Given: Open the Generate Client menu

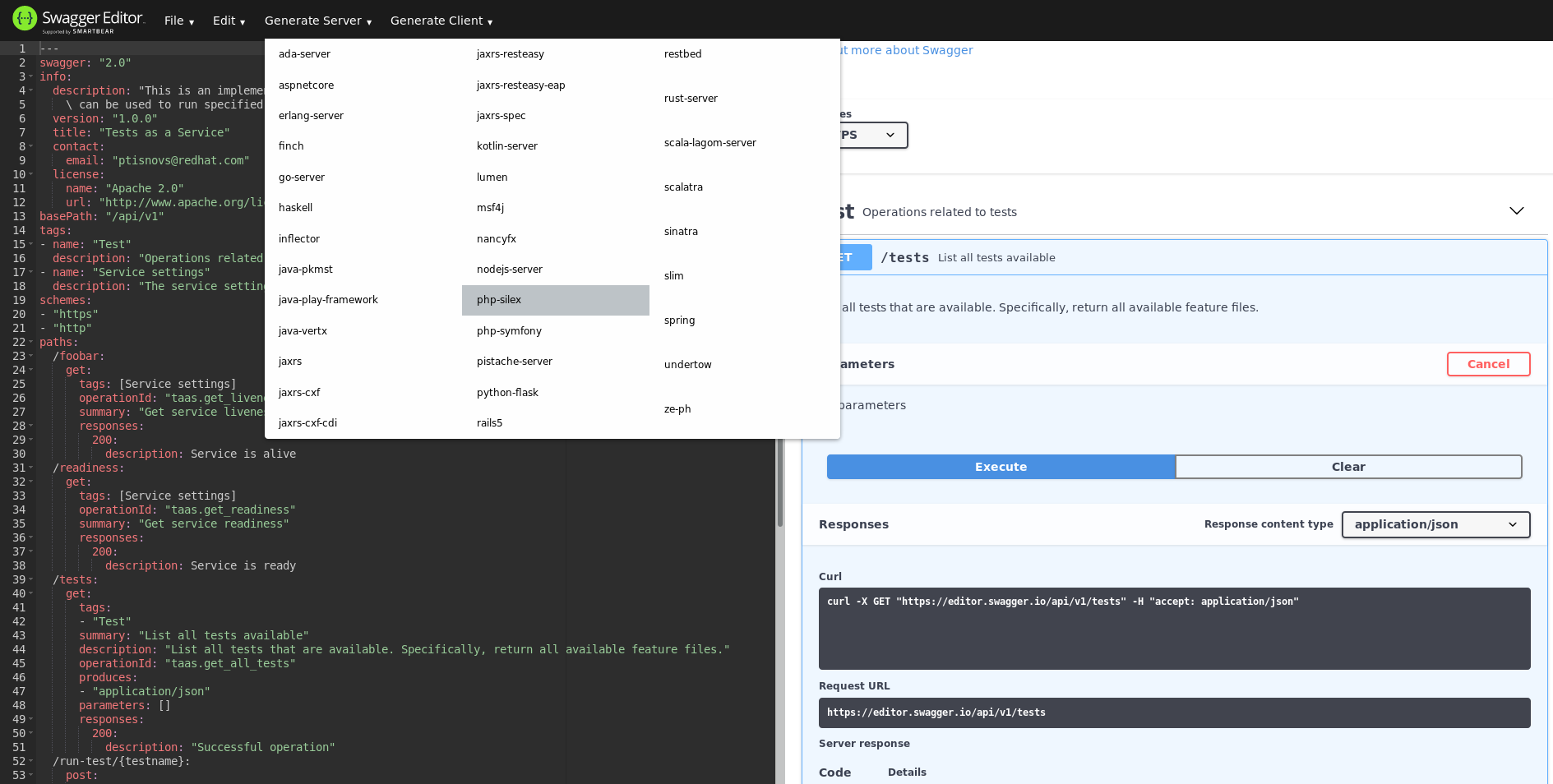Looking at the screenshot, I should point(441,21).
